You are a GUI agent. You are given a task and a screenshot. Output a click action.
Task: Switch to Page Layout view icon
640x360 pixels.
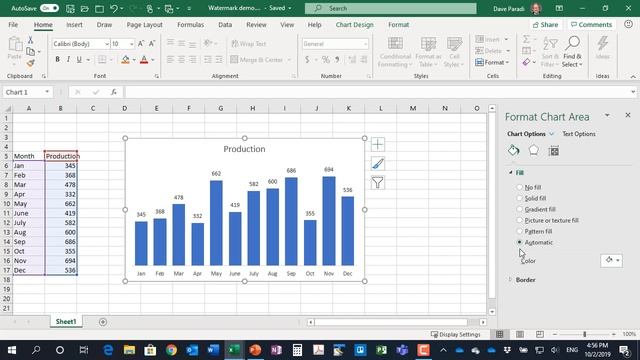[520, 334]
